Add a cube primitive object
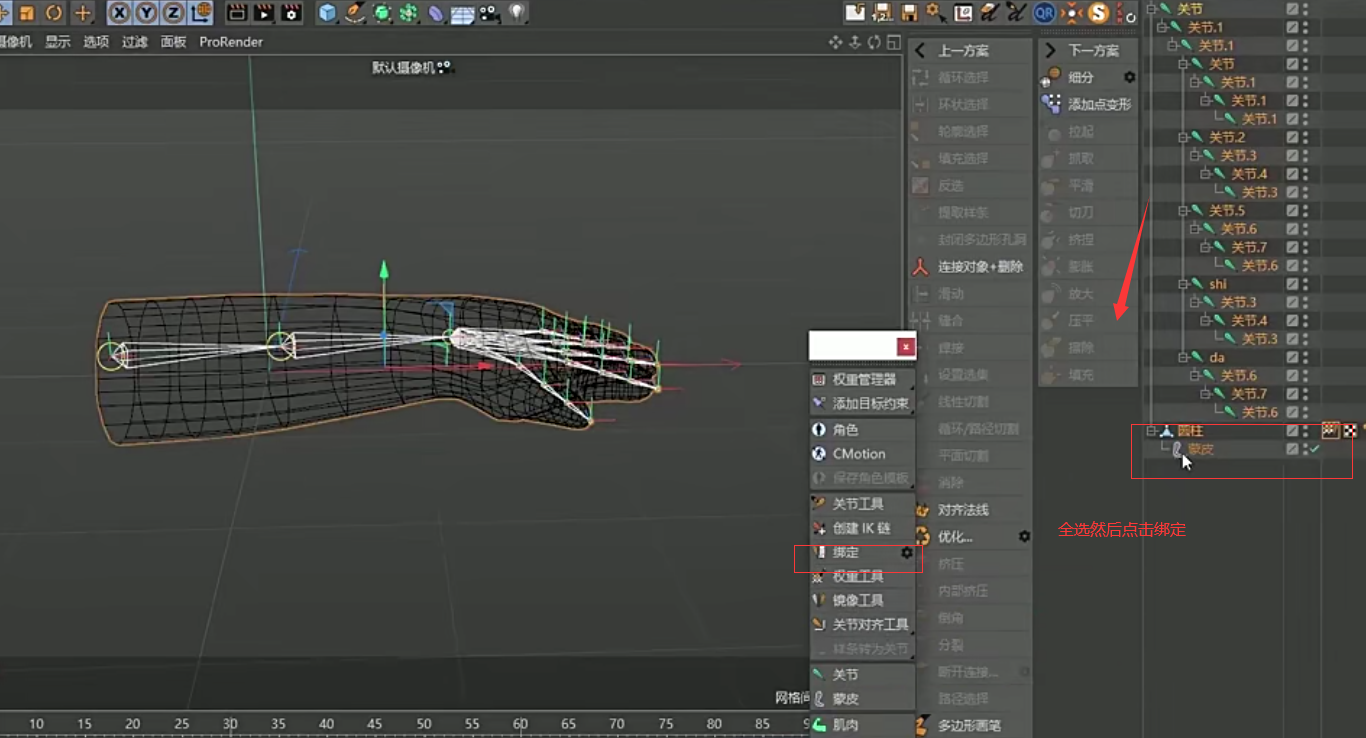 pyautogui.click(x=328, y=13)
